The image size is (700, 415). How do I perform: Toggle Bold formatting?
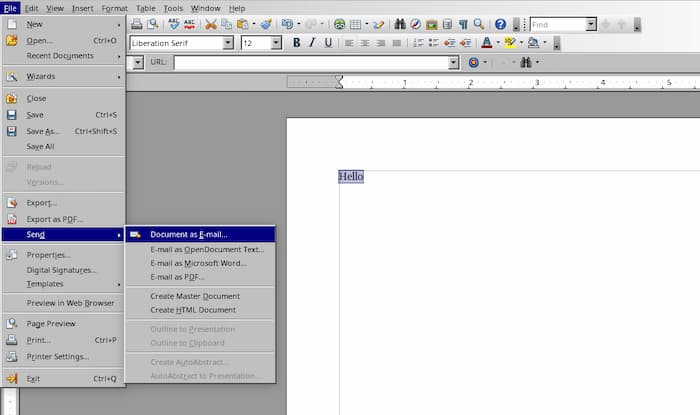(297, 43)
